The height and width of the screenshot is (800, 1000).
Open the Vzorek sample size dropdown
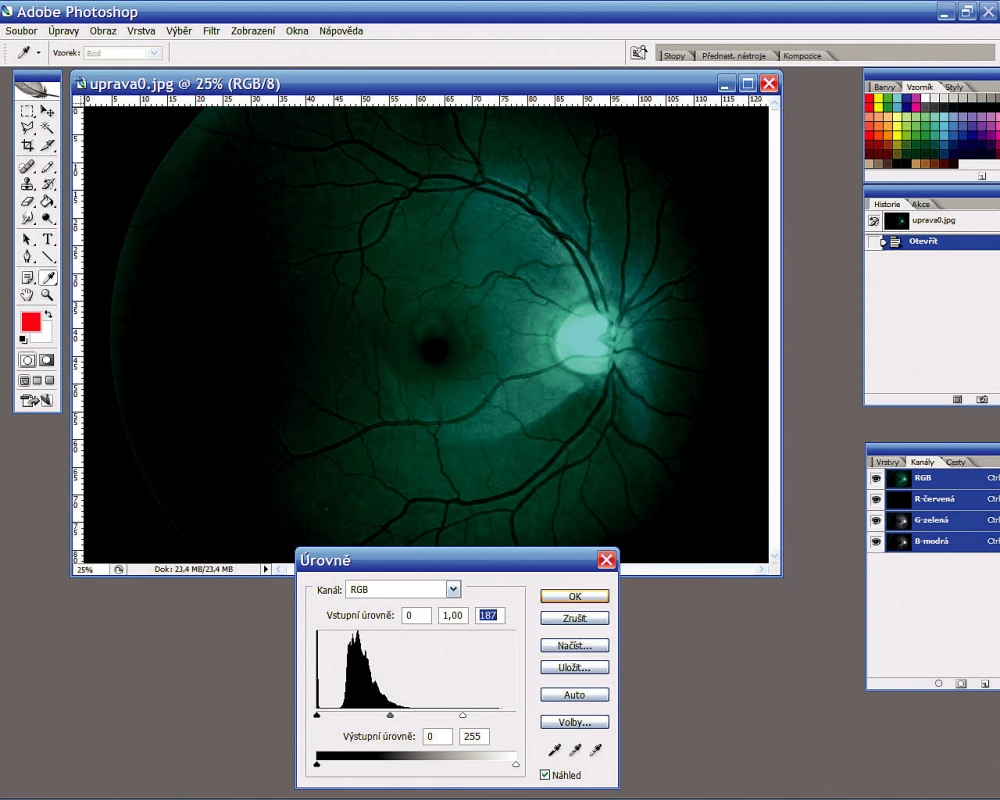(x=154, y=53)
